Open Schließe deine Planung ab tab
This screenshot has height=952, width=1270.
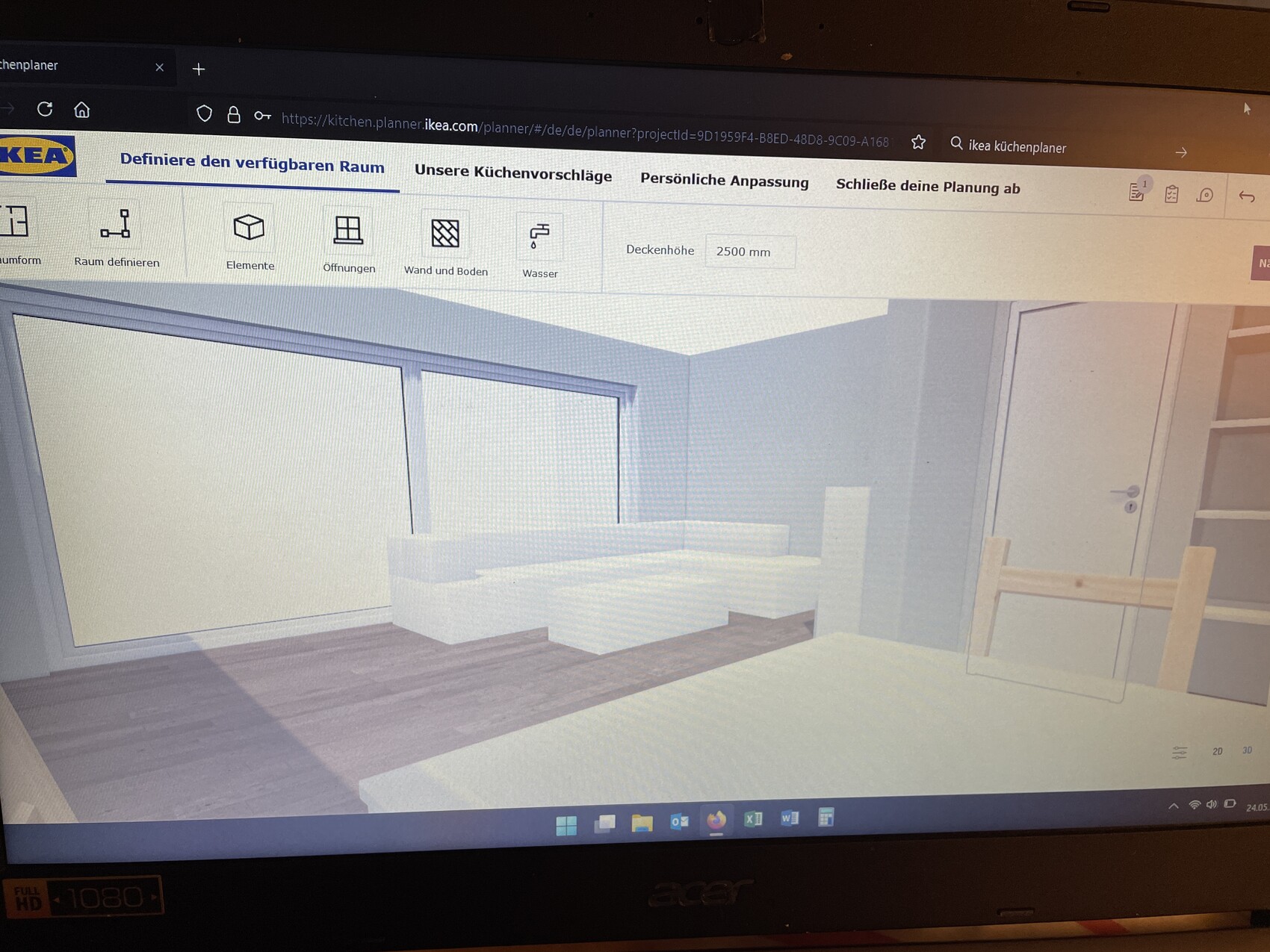928,187
